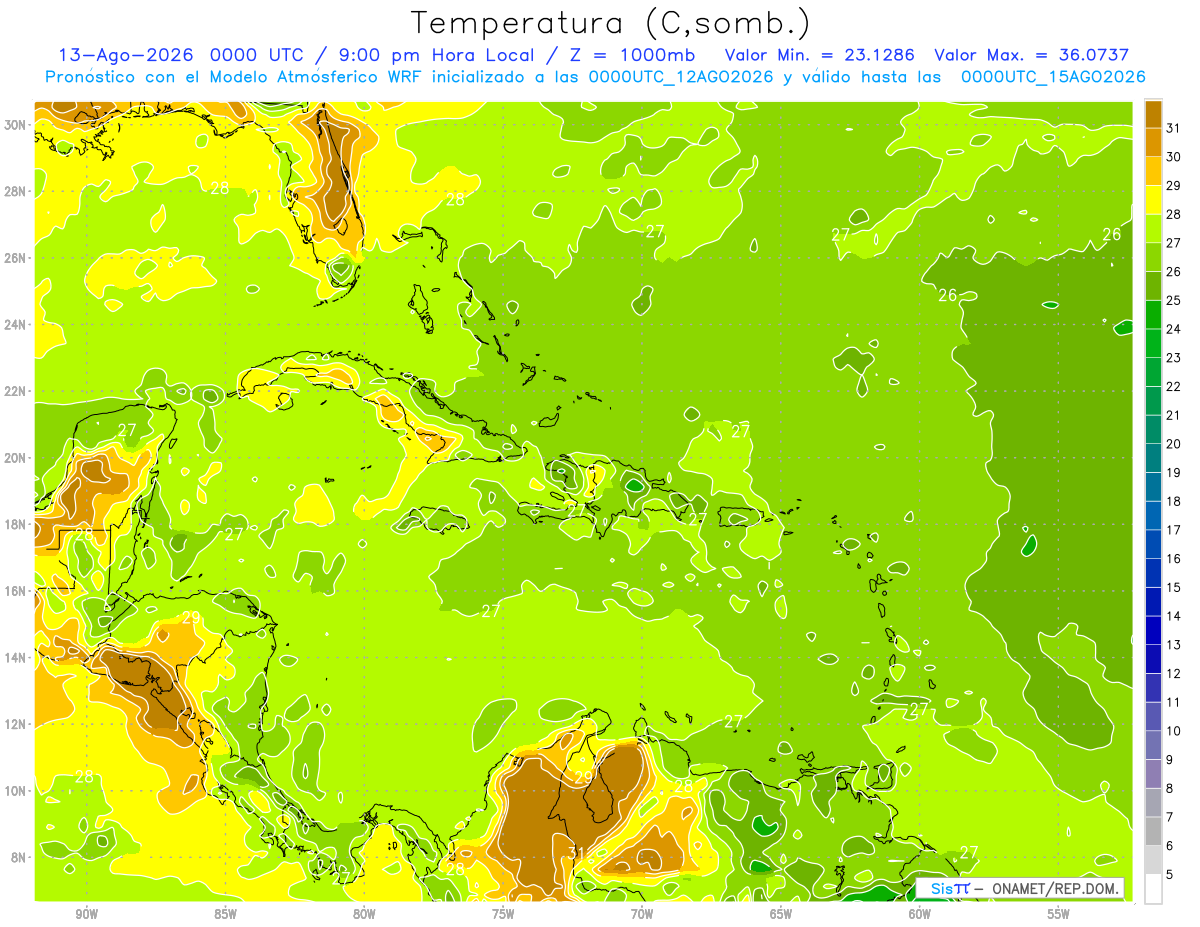Click colorbar label '20'

(1173, 444)
